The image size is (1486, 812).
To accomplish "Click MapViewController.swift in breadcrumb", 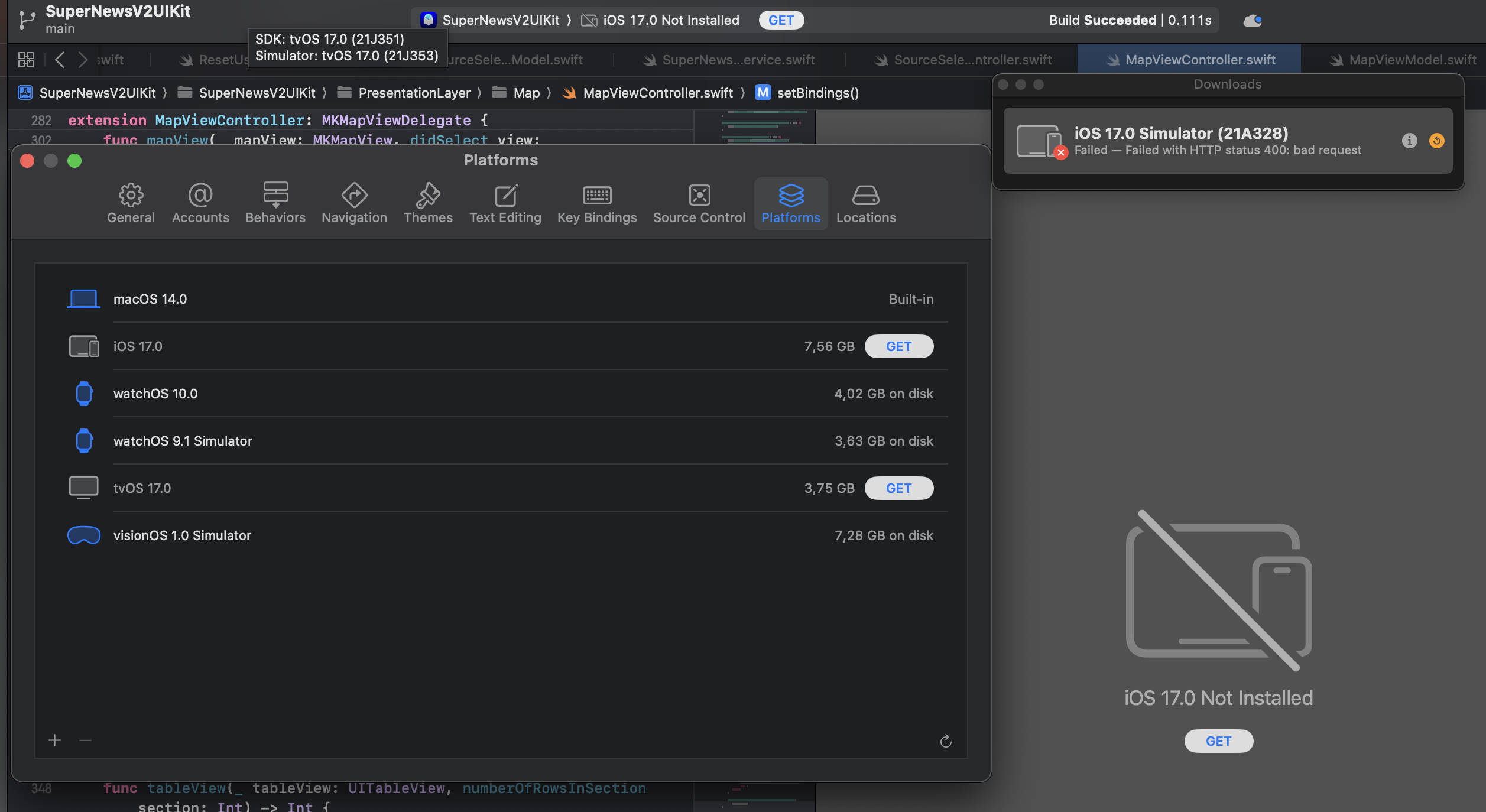I will [648, 93].
